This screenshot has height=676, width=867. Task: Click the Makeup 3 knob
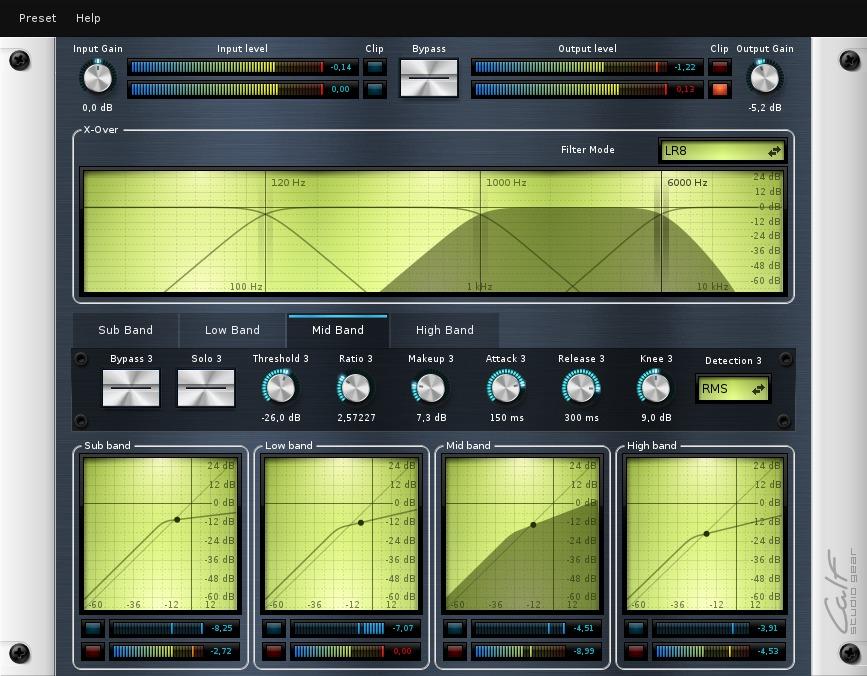click(x=431, y=388)
